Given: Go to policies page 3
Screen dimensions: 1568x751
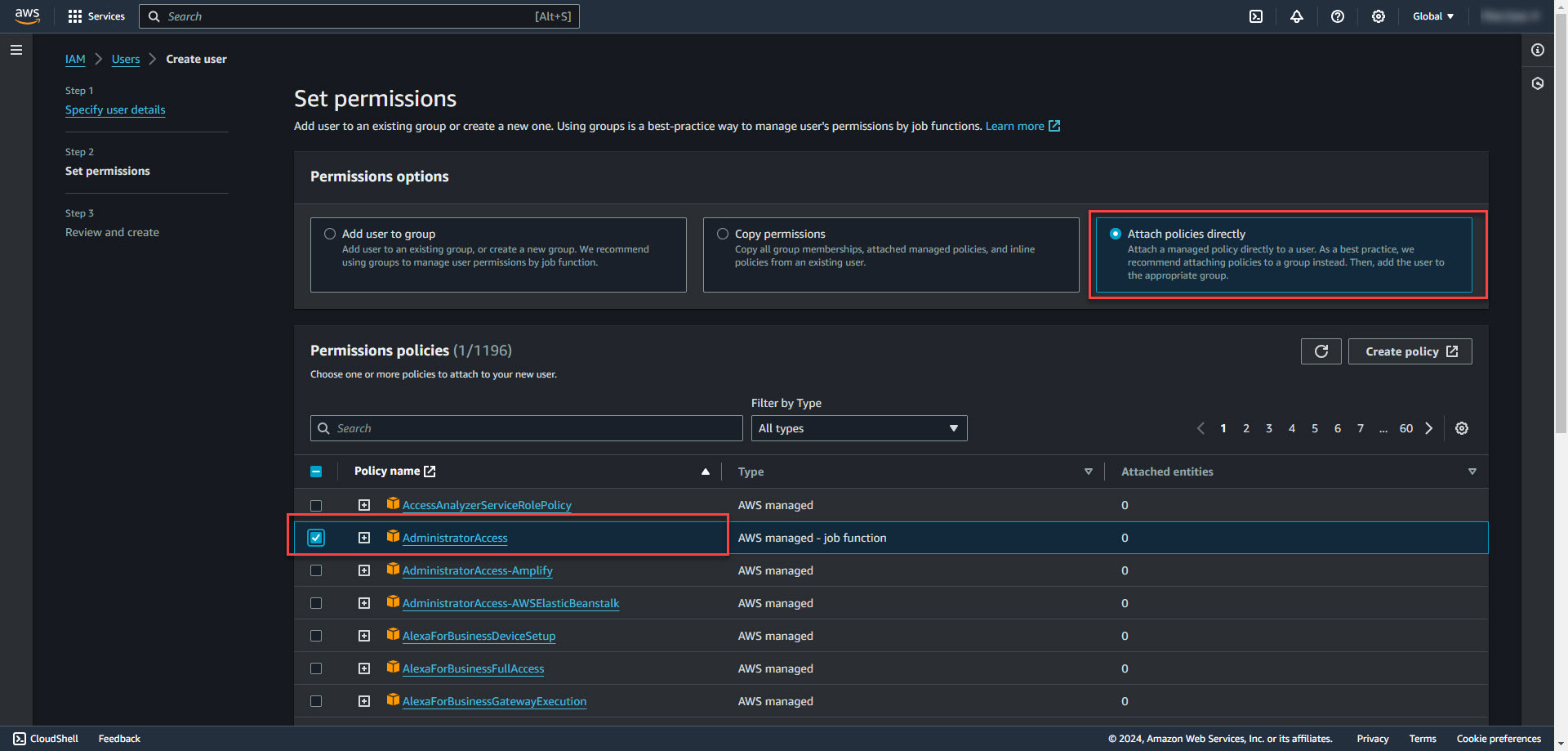Looking at the screenshot, I should pyautogui.click(x=1269, y=428).
